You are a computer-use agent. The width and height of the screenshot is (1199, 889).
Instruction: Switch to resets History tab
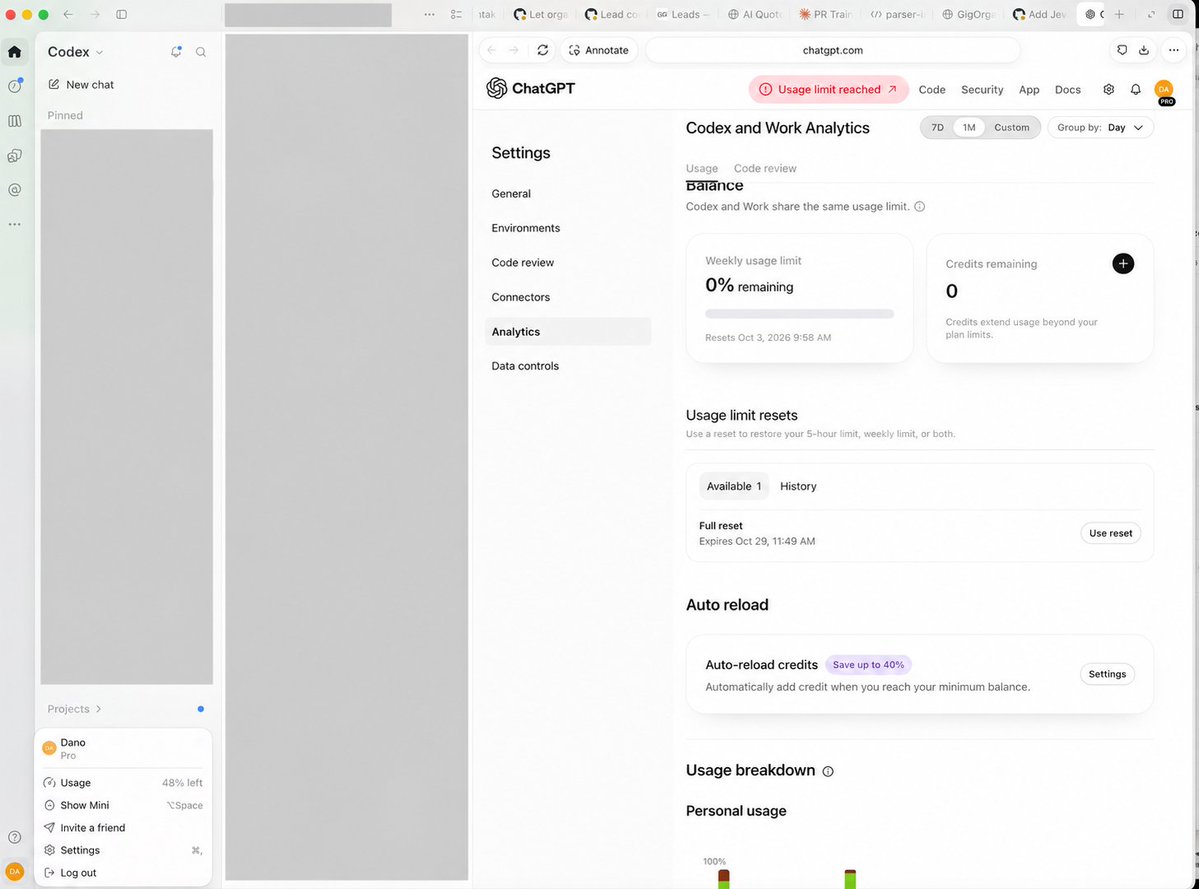click(798, 486)
